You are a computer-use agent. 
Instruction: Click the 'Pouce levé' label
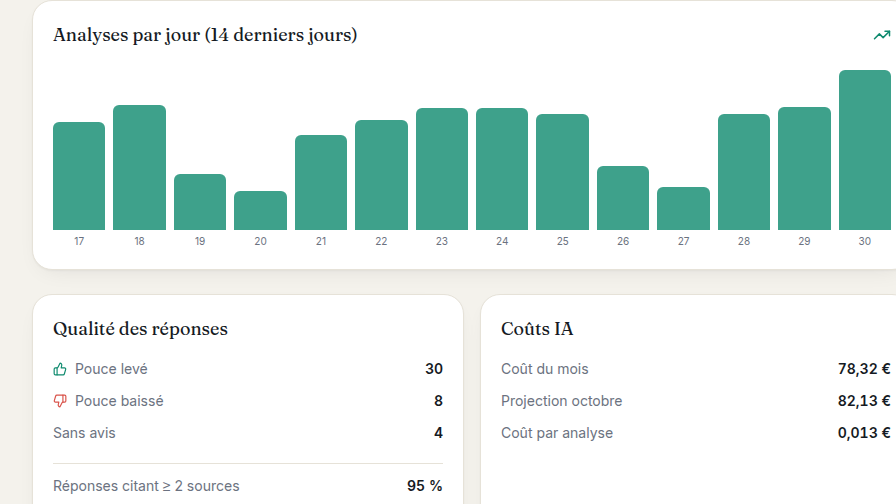pos(111,369)
